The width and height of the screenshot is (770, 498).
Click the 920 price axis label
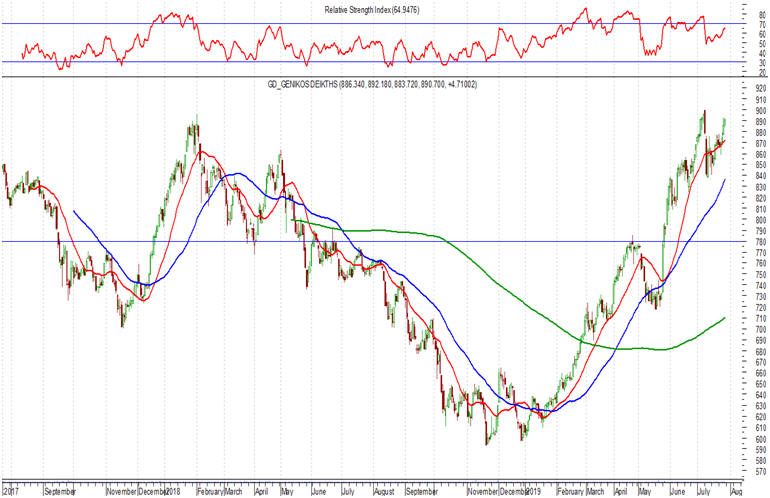[761, 89]
